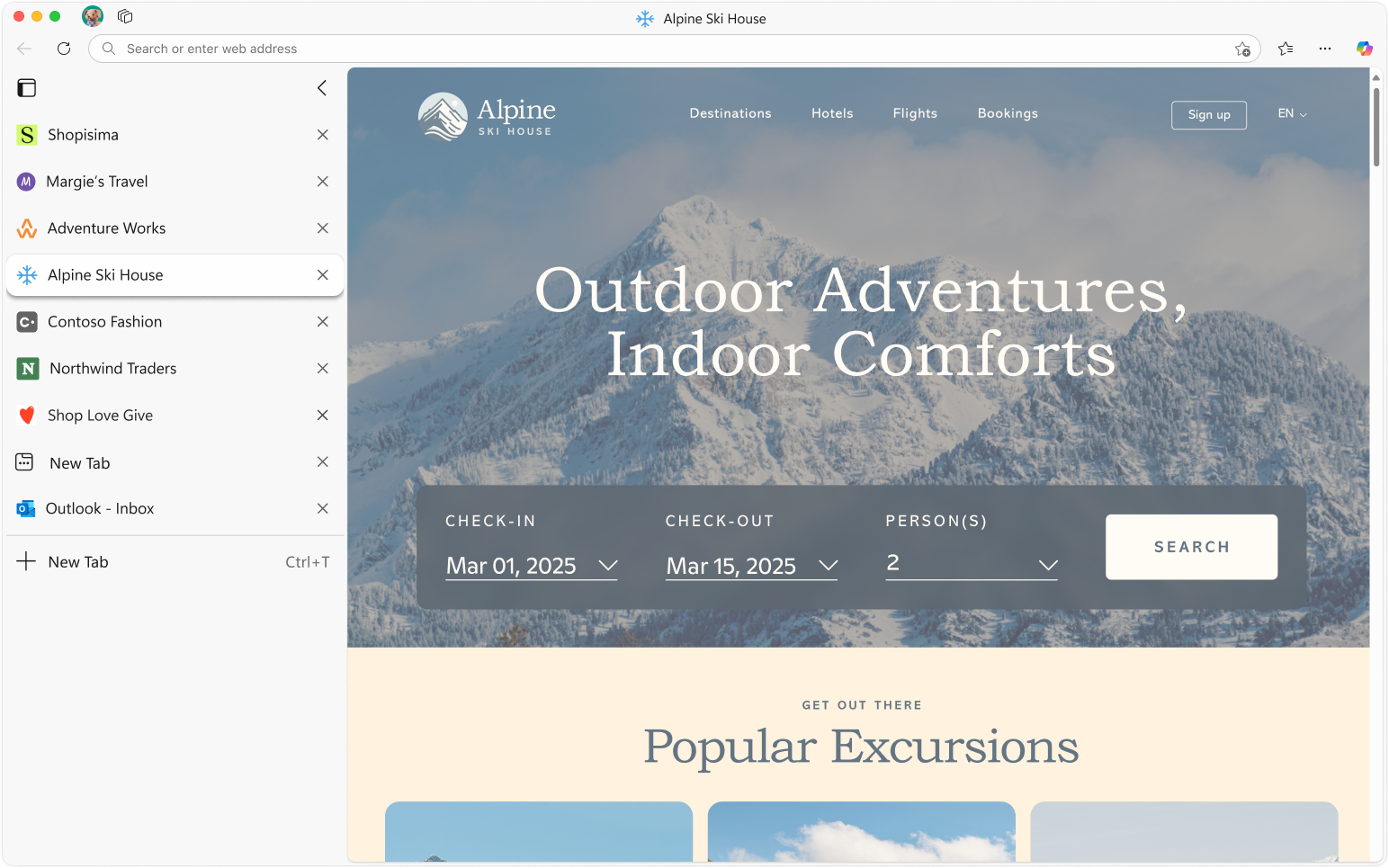Switch to the Contoso Fashion tab
The image size is (1389, 868).
coord(175,322)
